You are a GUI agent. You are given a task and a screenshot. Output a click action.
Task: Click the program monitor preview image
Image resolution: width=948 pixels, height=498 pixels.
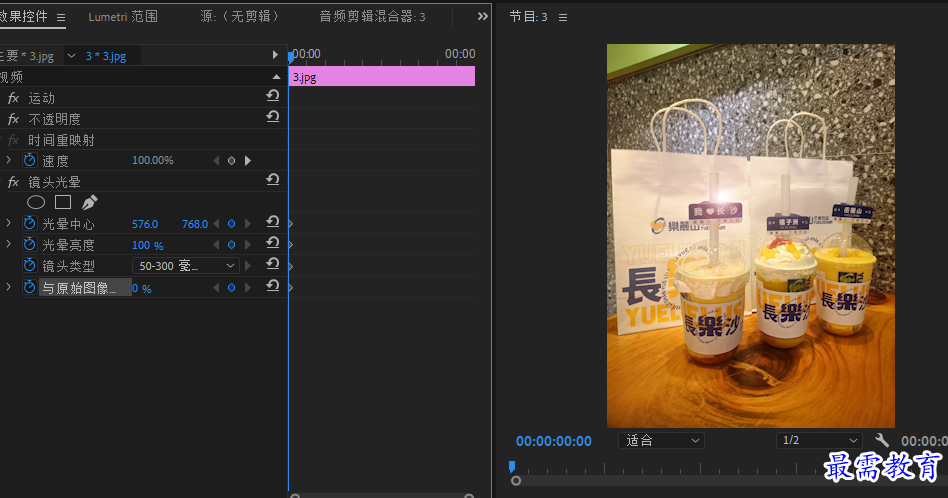click(751, 236)
